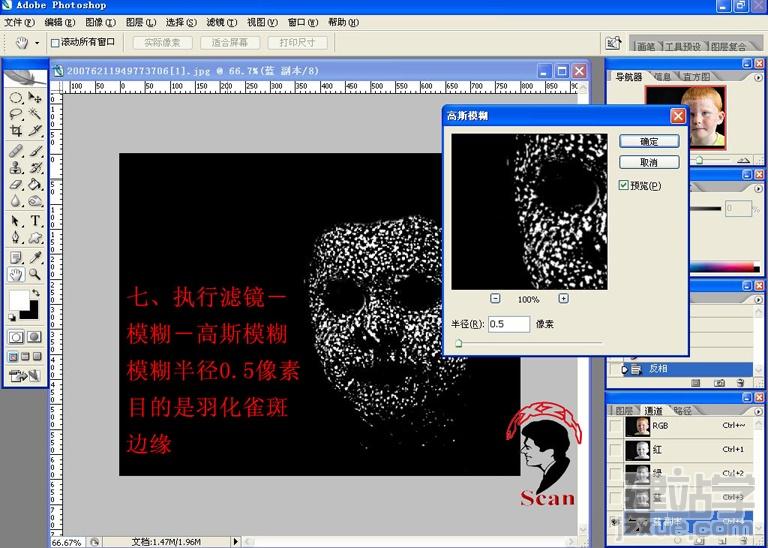The height and width of the screenshot is (548, 768).
Task: Toggle 预览 checkbox in Gaussian Blur dialog
Action: click(624, 185)
